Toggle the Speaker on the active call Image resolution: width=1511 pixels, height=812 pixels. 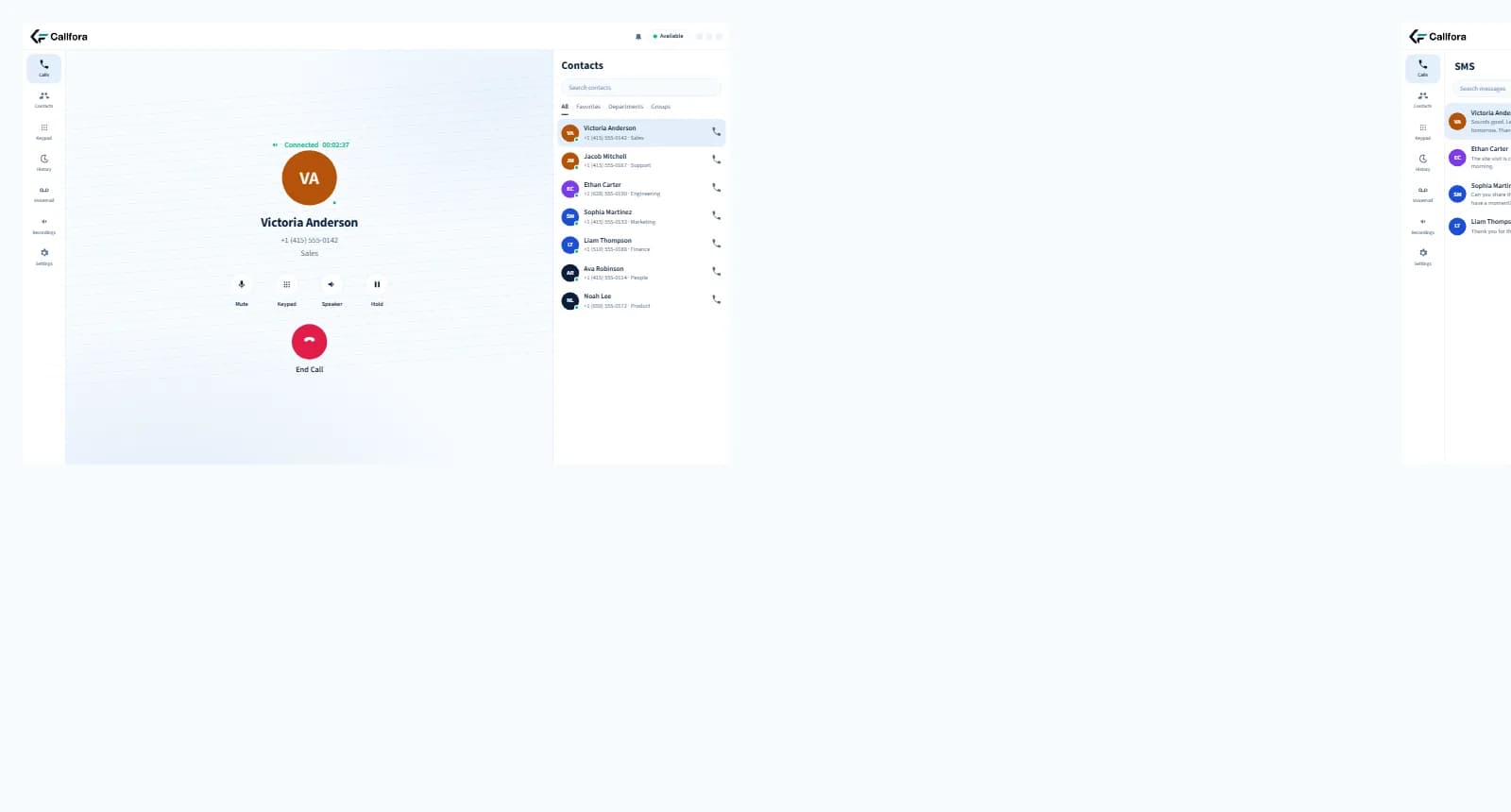(331, 284)
